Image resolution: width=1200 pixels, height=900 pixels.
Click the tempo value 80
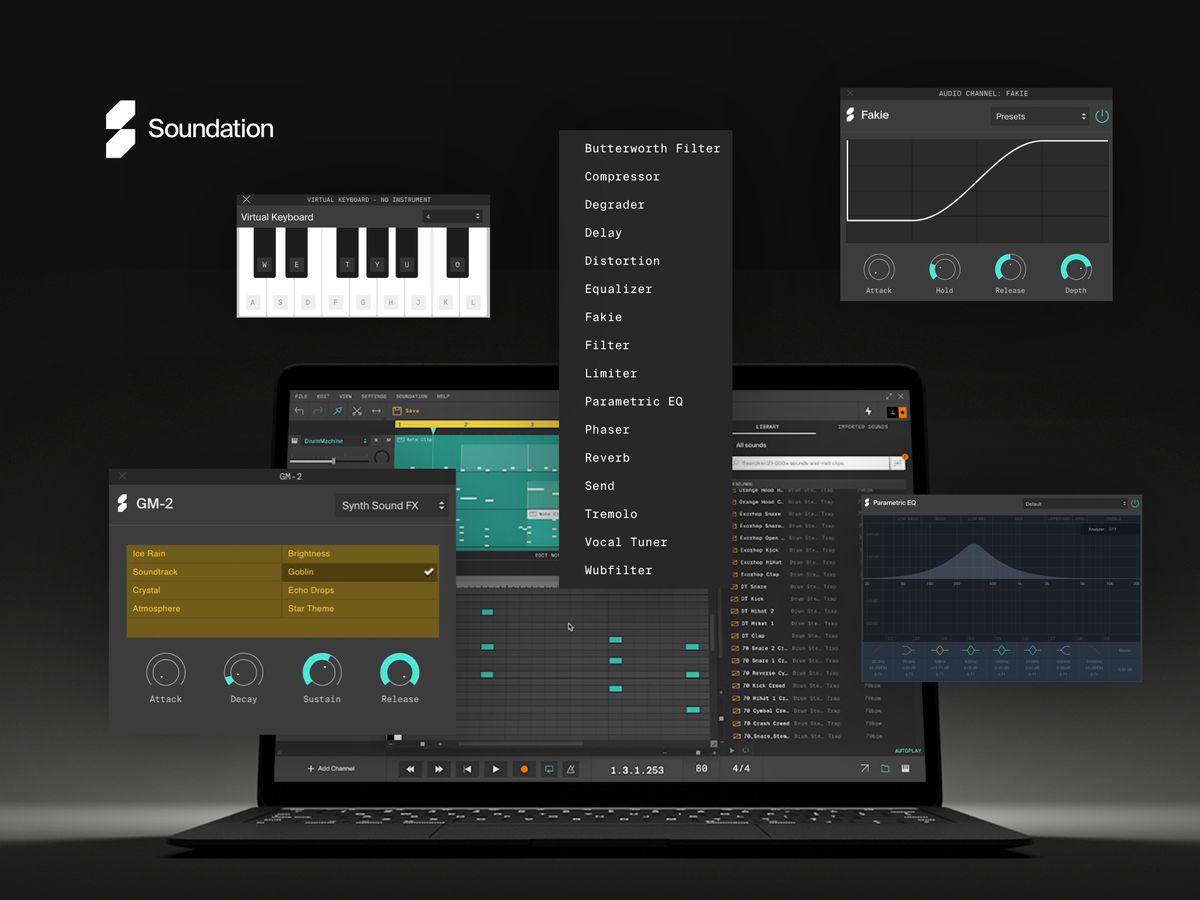coord(701,769)
